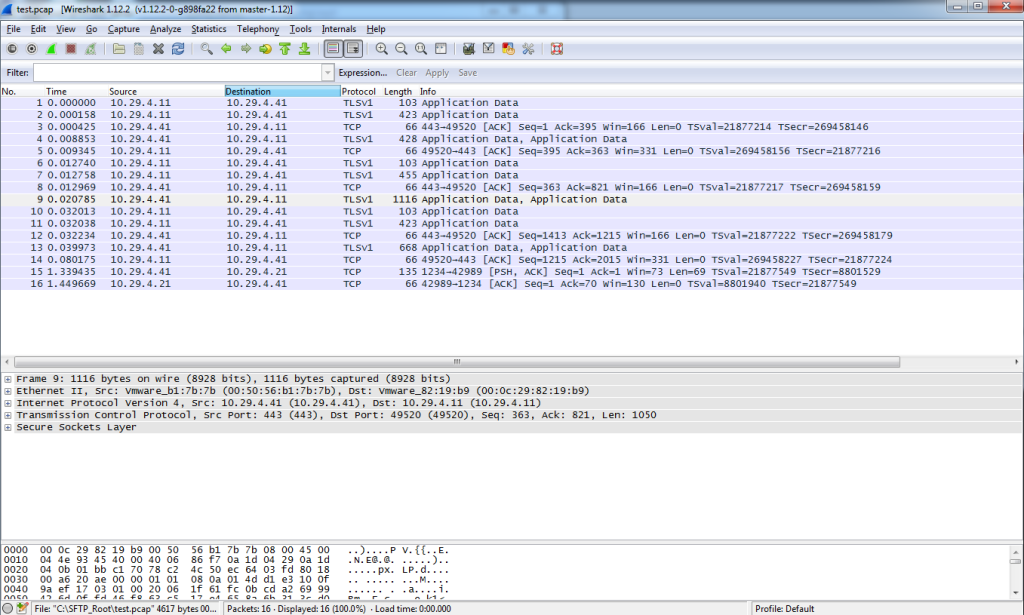This screenshot has width=1024, height=615.
Task: Expand Internet Protocol Version 4 details
Action: coord(8,403)
